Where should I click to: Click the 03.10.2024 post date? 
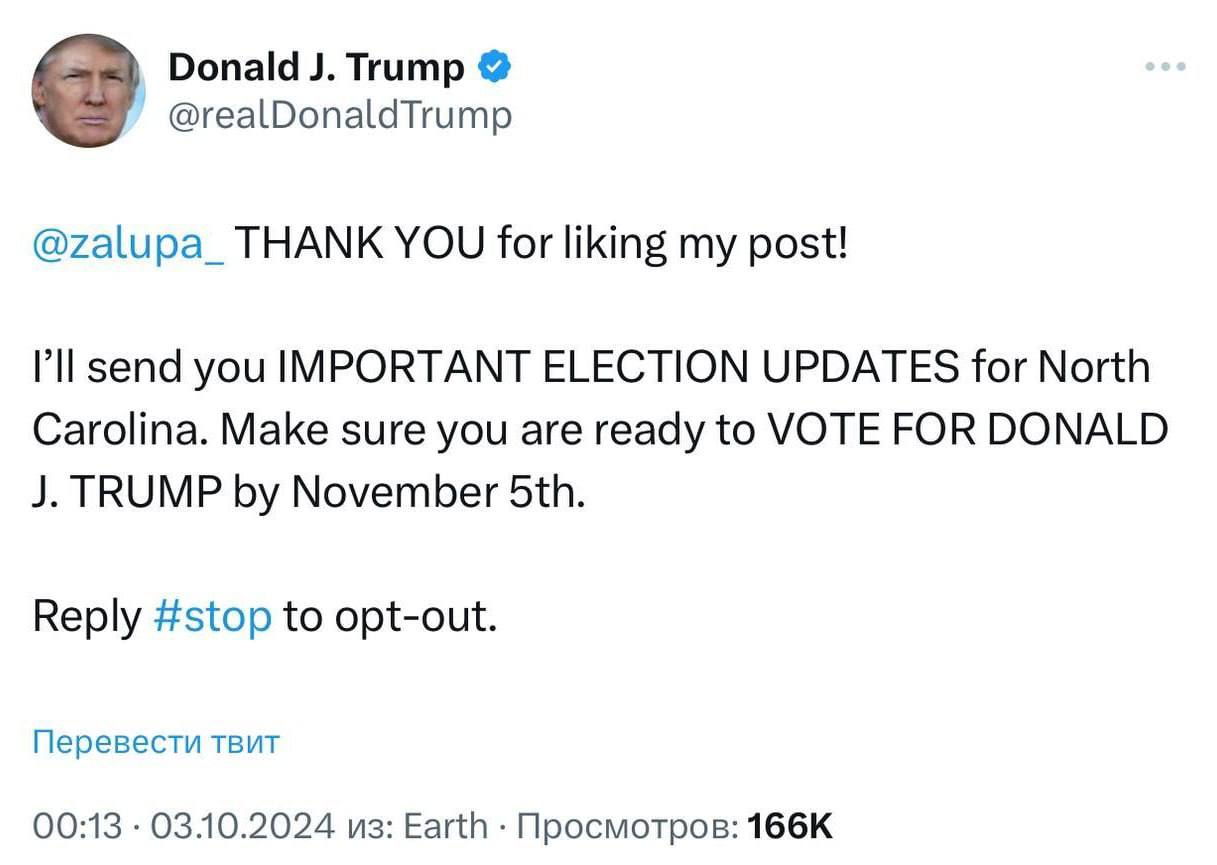(x=240, y=827)
